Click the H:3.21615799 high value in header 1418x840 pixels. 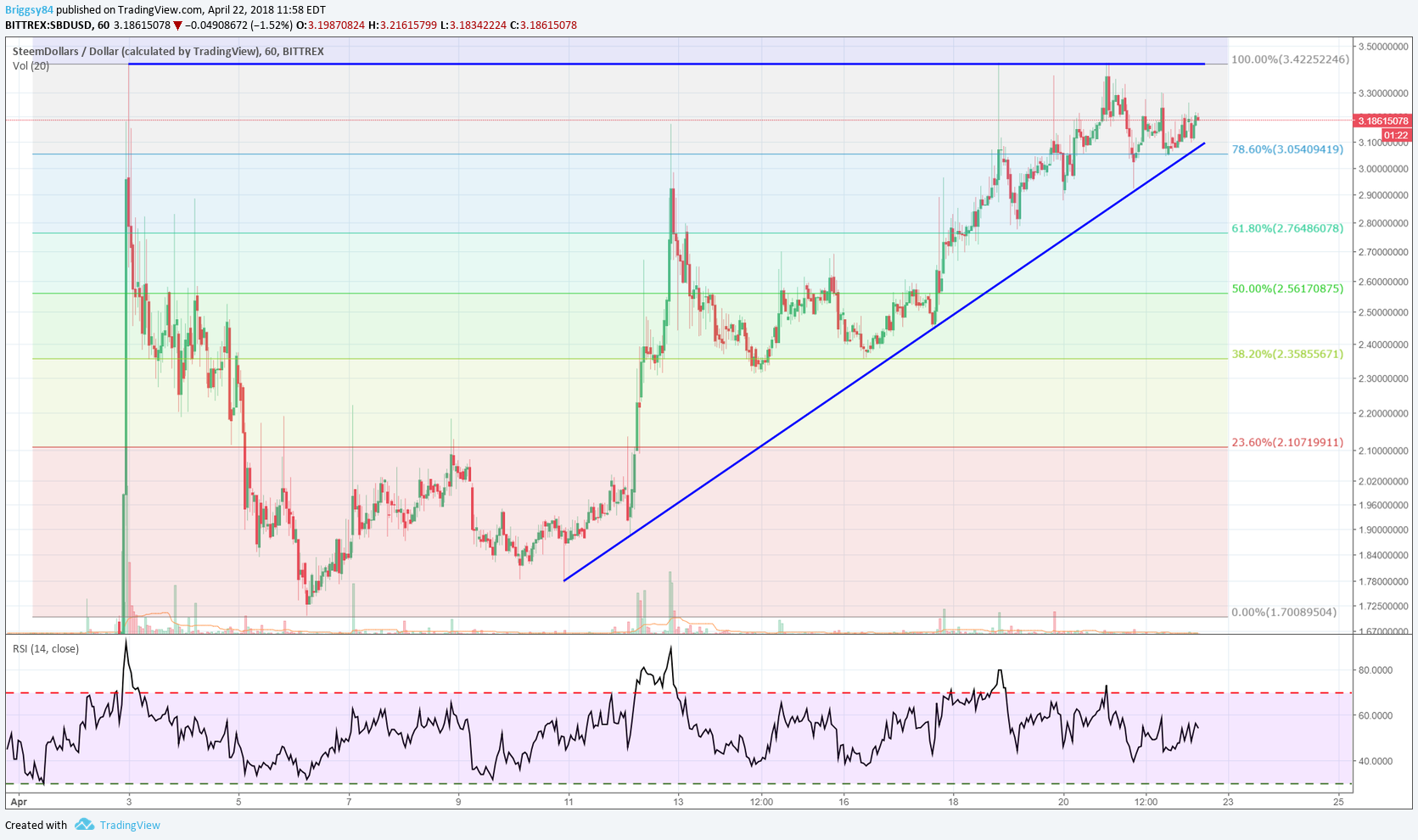[x=402, y=25]
